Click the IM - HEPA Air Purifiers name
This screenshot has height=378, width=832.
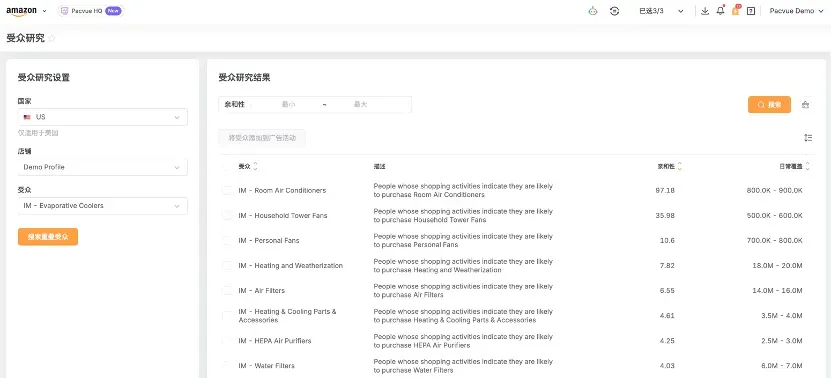(x=275, y=341)
